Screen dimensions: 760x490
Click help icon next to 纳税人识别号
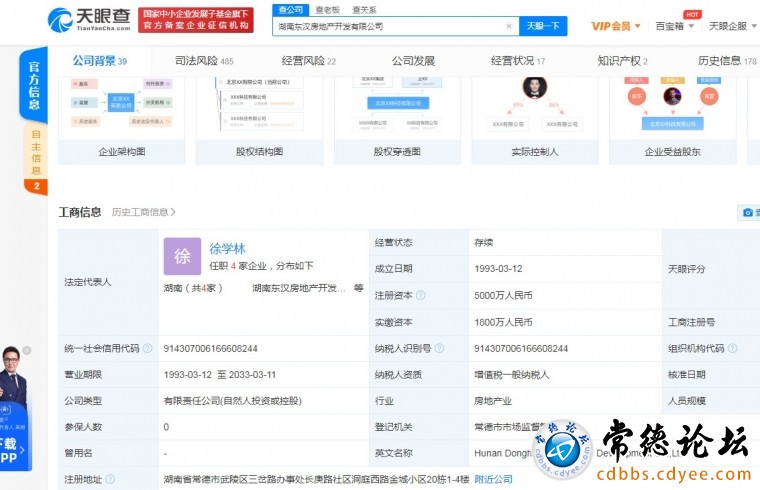tap(439, 348)
